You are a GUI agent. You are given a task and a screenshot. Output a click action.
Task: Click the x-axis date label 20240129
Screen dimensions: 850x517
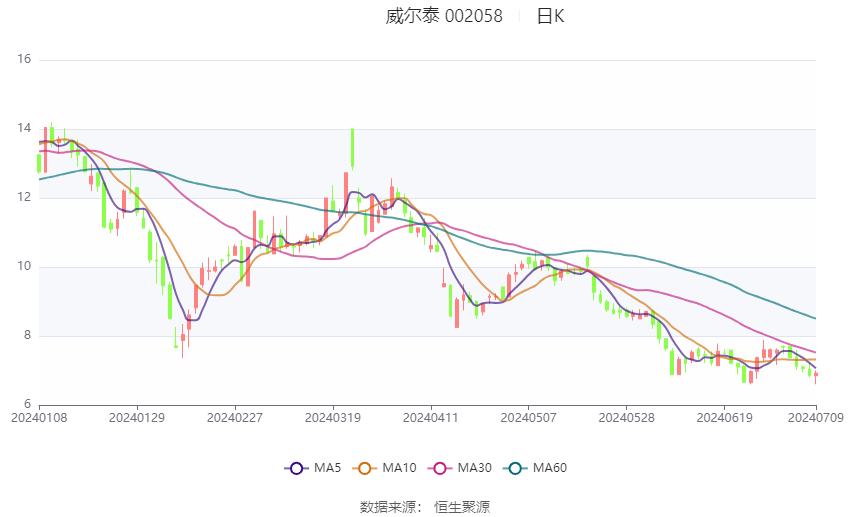[137, 418]
